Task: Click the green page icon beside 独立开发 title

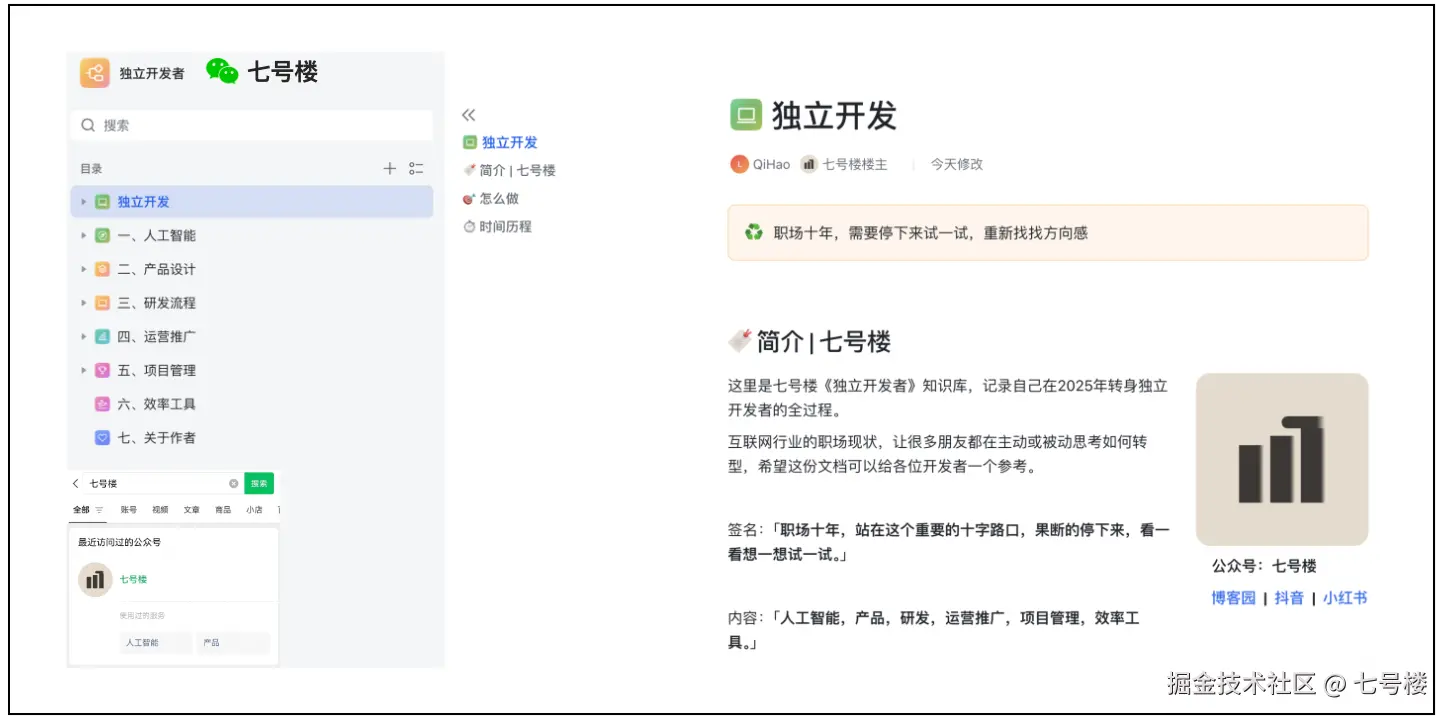Action: coord(746,116)
